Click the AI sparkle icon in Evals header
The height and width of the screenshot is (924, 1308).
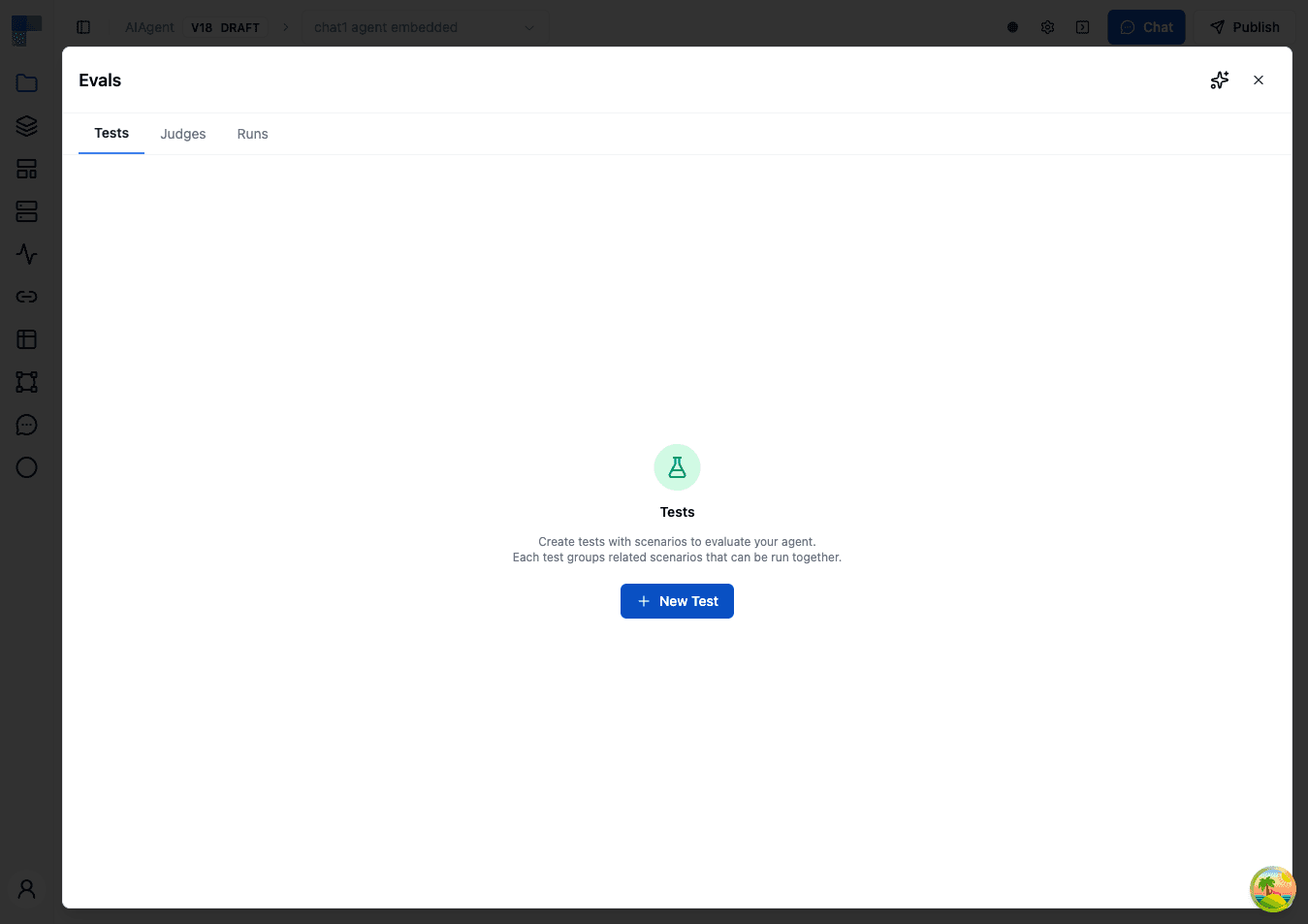tap(1219, 80)
